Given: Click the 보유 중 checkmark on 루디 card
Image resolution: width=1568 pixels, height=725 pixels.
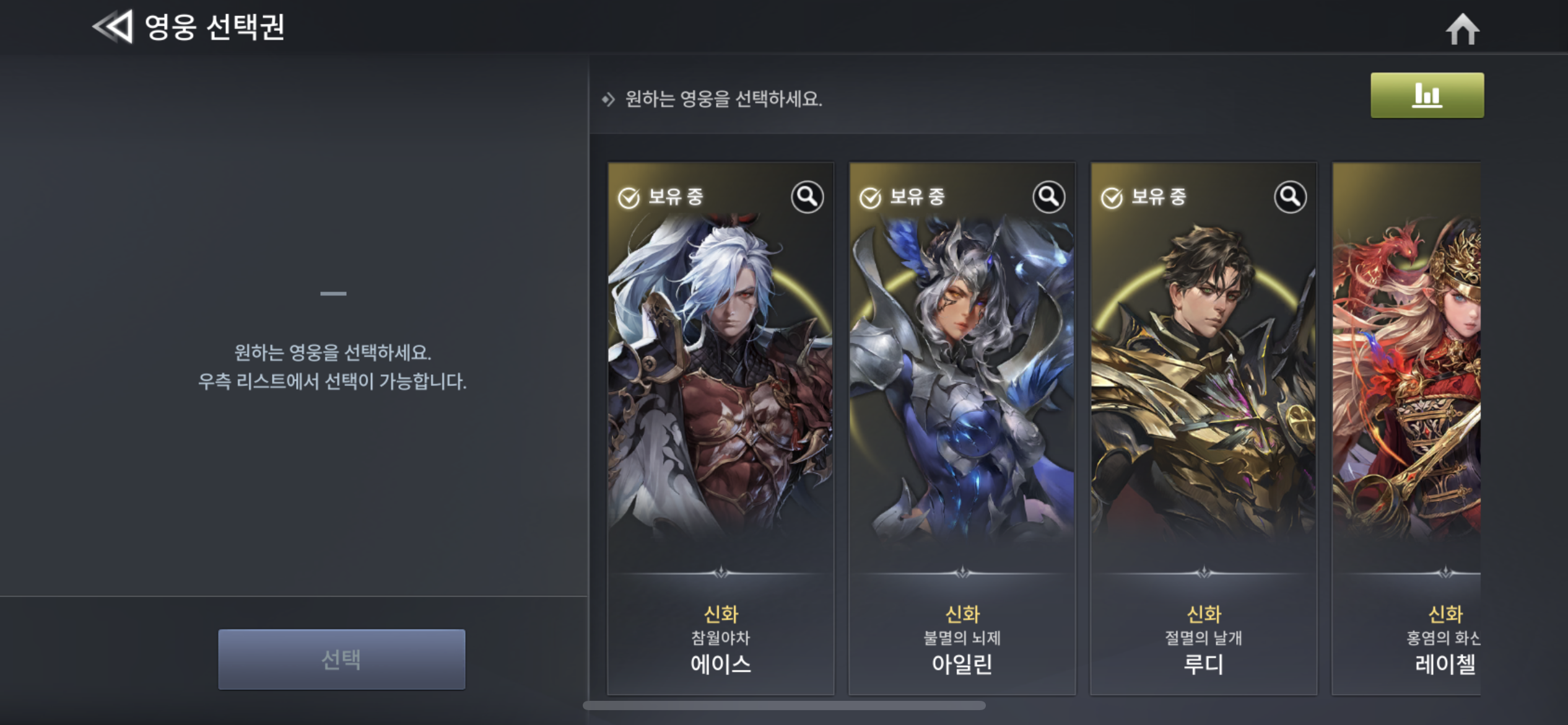Looking at the screenshot, I should [1112, 198].
